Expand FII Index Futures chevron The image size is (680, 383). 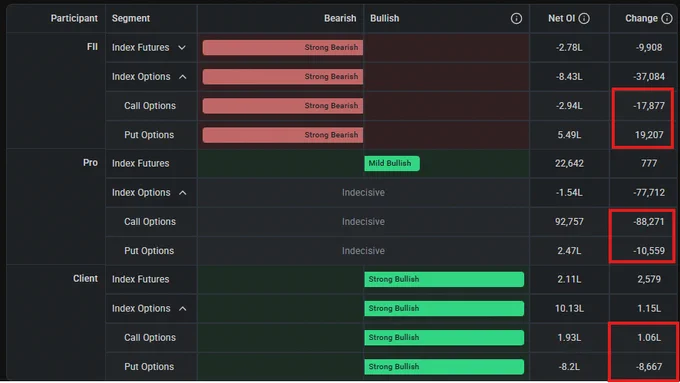[182, 47]
